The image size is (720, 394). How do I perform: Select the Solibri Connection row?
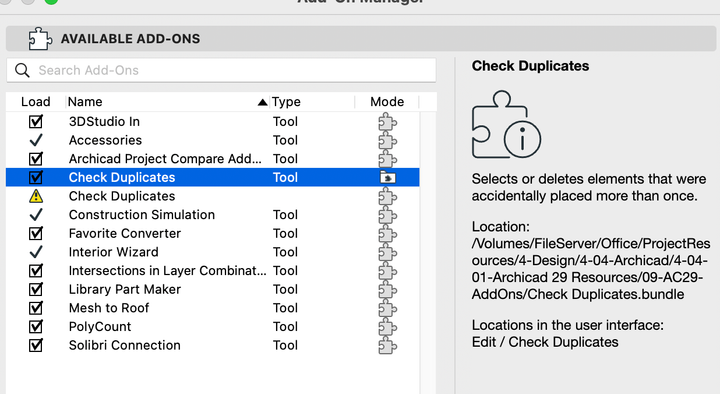coord(213,345)
